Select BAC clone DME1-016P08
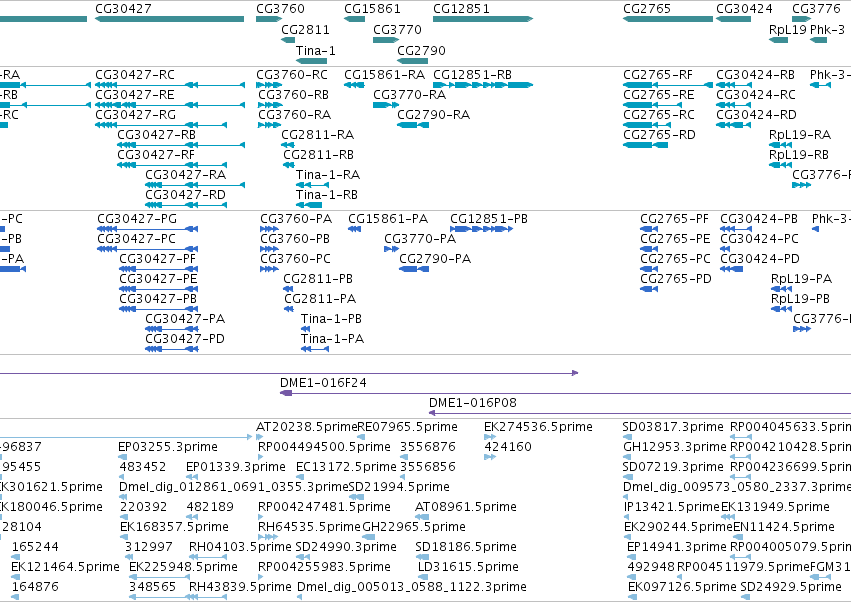 (x=473, y=402)
